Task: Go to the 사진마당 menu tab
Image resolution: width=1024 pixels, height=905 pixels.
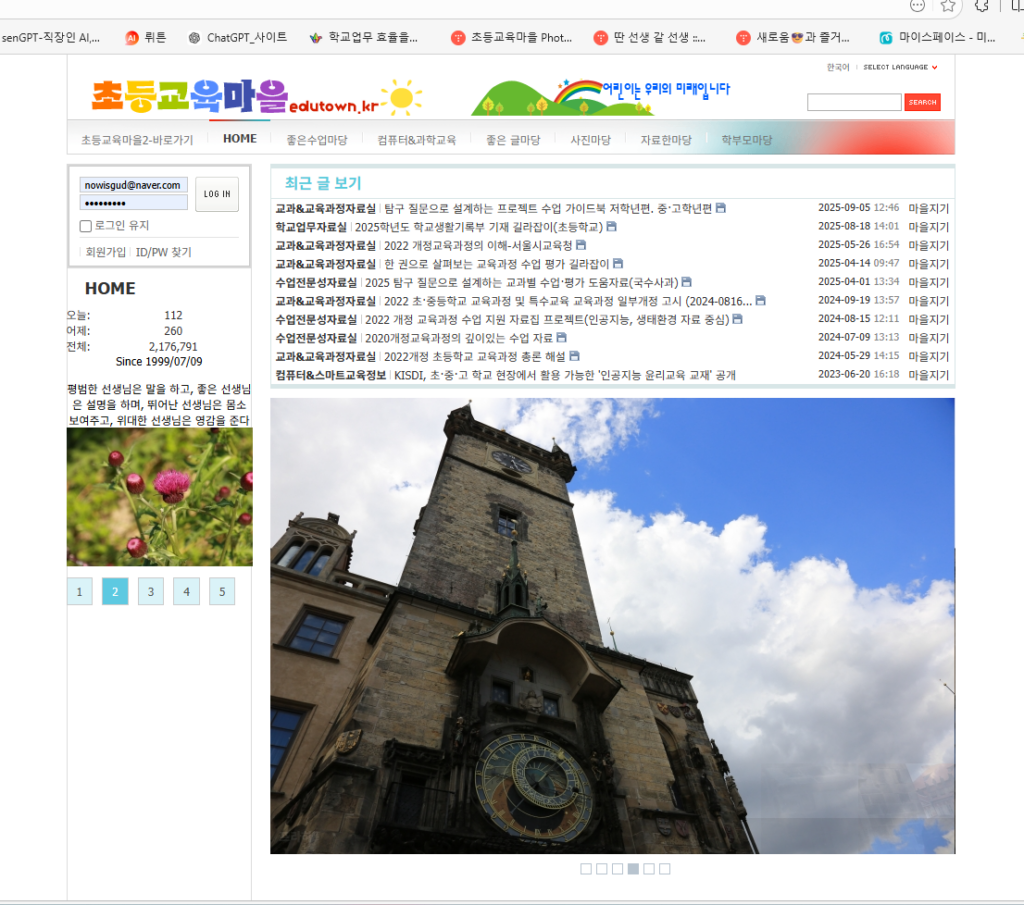Action: [x=590, y=140]
